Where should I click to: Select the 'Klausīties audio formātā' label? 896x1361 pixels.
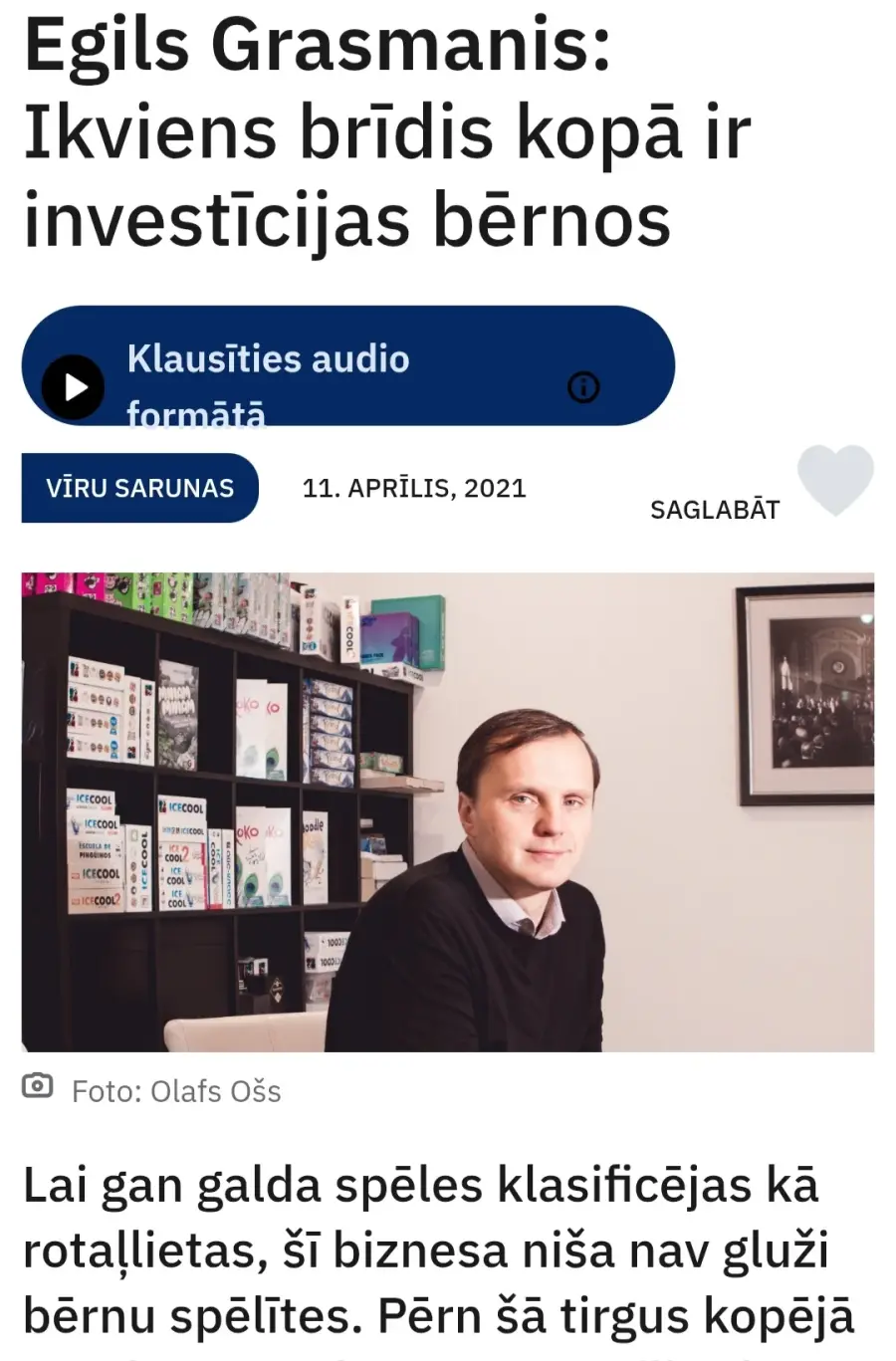point(268,386)
